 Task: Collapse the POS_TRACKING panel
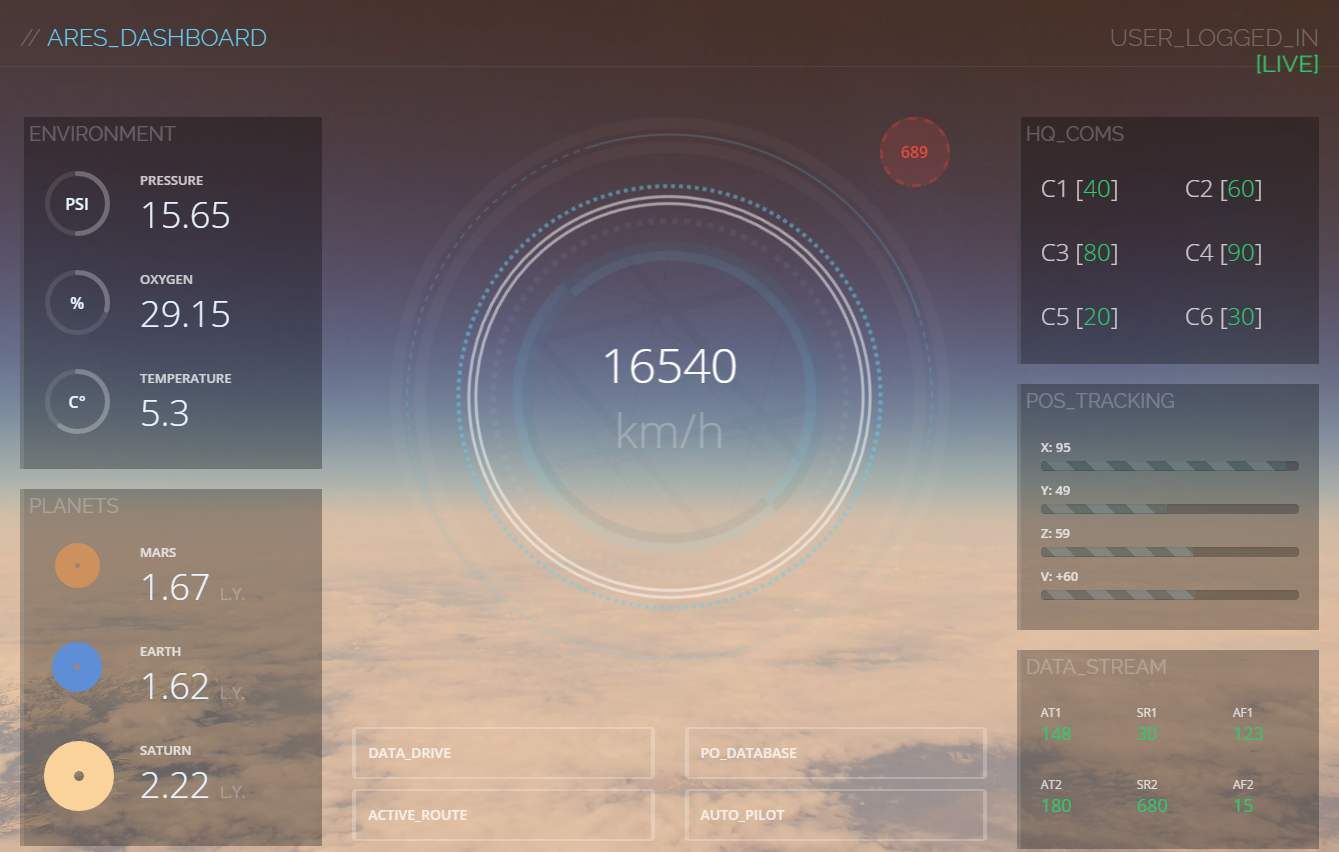1100,400
